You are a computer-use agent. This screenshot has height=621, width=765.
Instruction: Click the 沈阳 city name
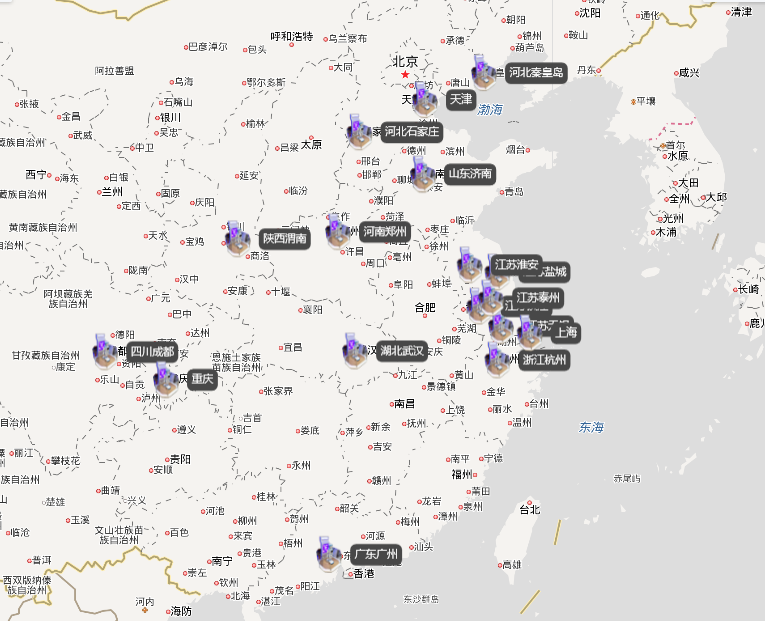pos(590,13)
